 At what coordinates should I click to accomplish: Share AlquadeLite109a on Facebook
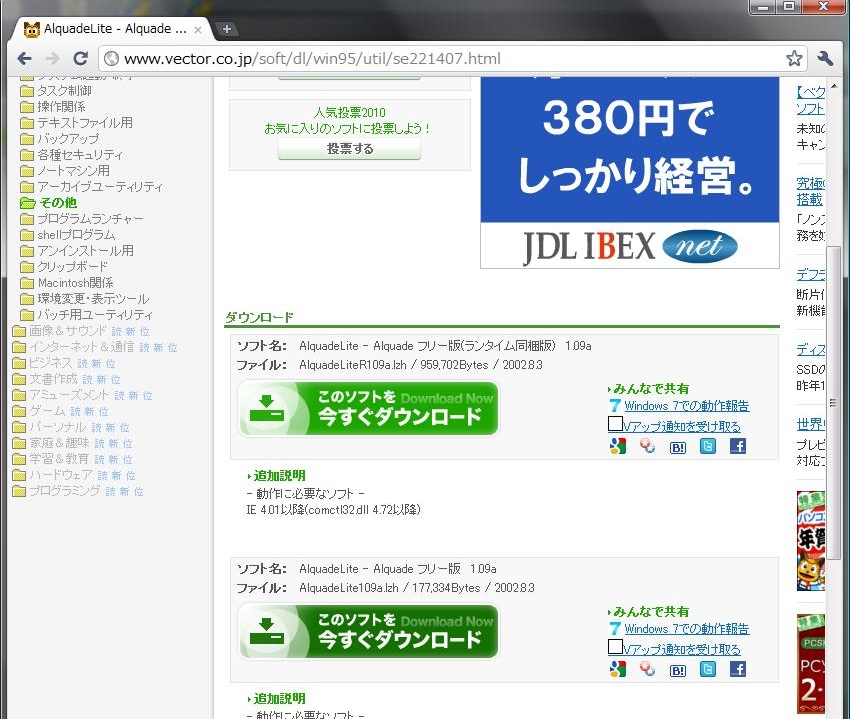tap(738, 669)
